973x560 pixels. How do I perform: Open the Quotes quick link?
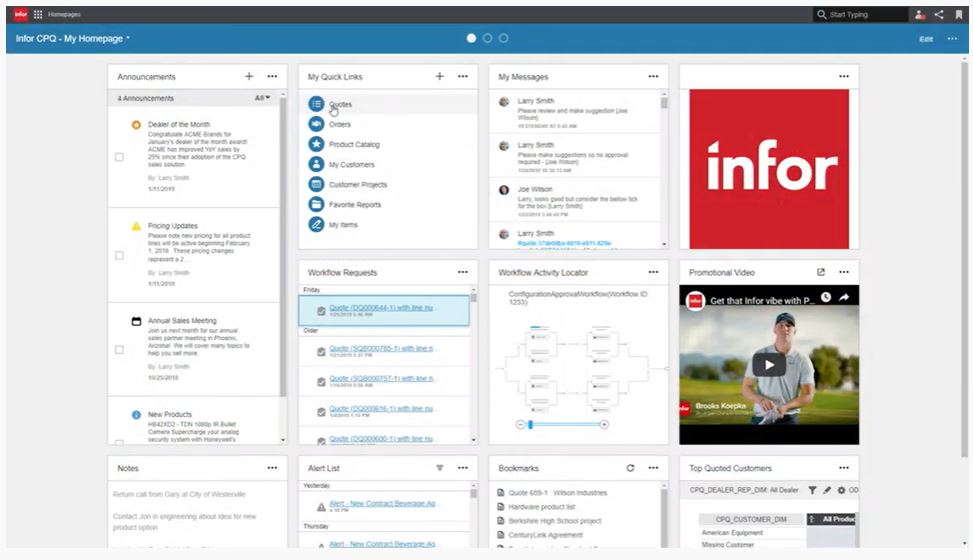pyautogui.click(x=340, y=104)
